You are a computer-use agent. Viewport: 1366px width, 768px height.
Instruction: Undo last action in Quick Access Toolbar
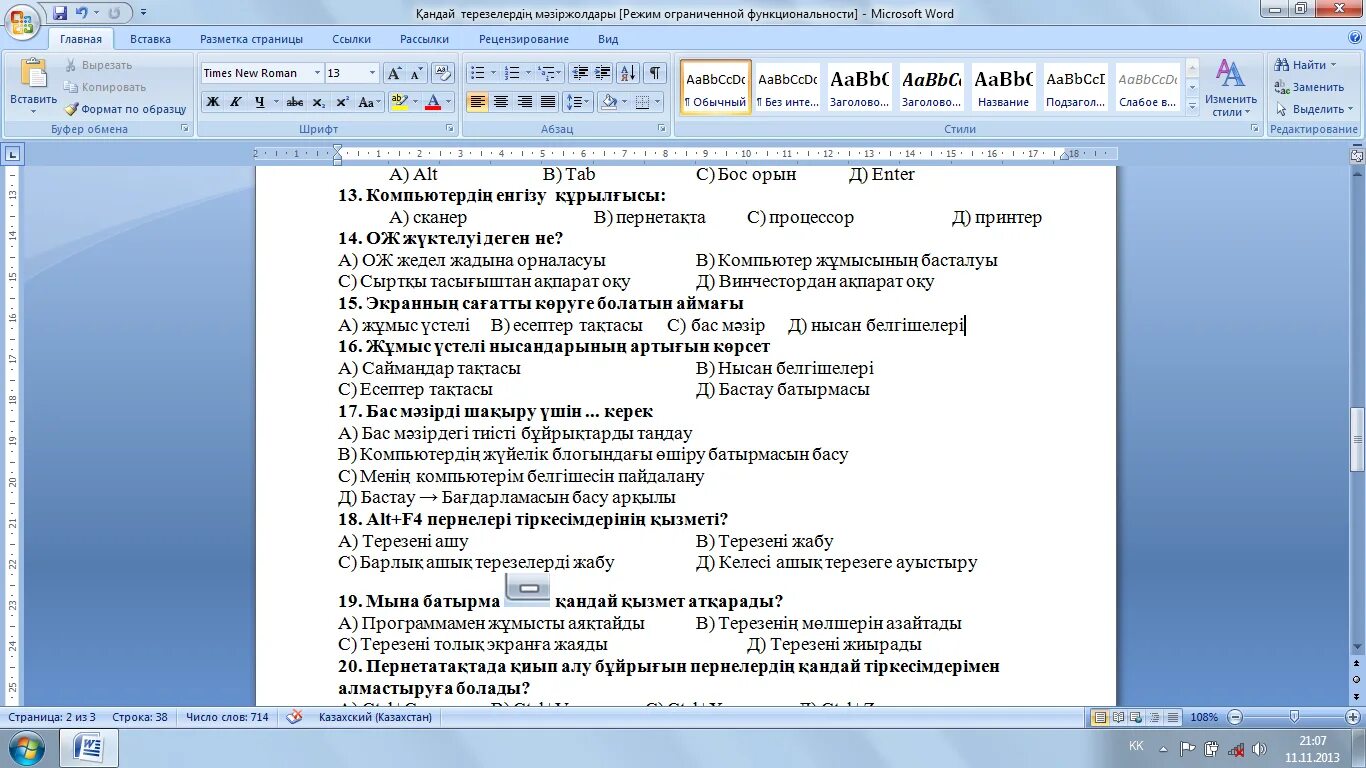pyautogui.click(x=82, y=13)
